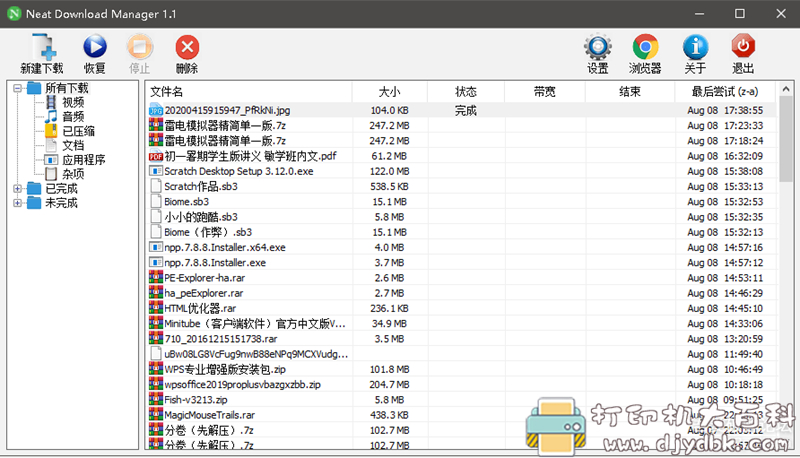The height and width of the screenshot is (458, 800).
Task: Select the uBw08LG8VcFug9nwB88eNPq9MCXVudg file row
Action: pyautogui.click(x=462, y=354)
